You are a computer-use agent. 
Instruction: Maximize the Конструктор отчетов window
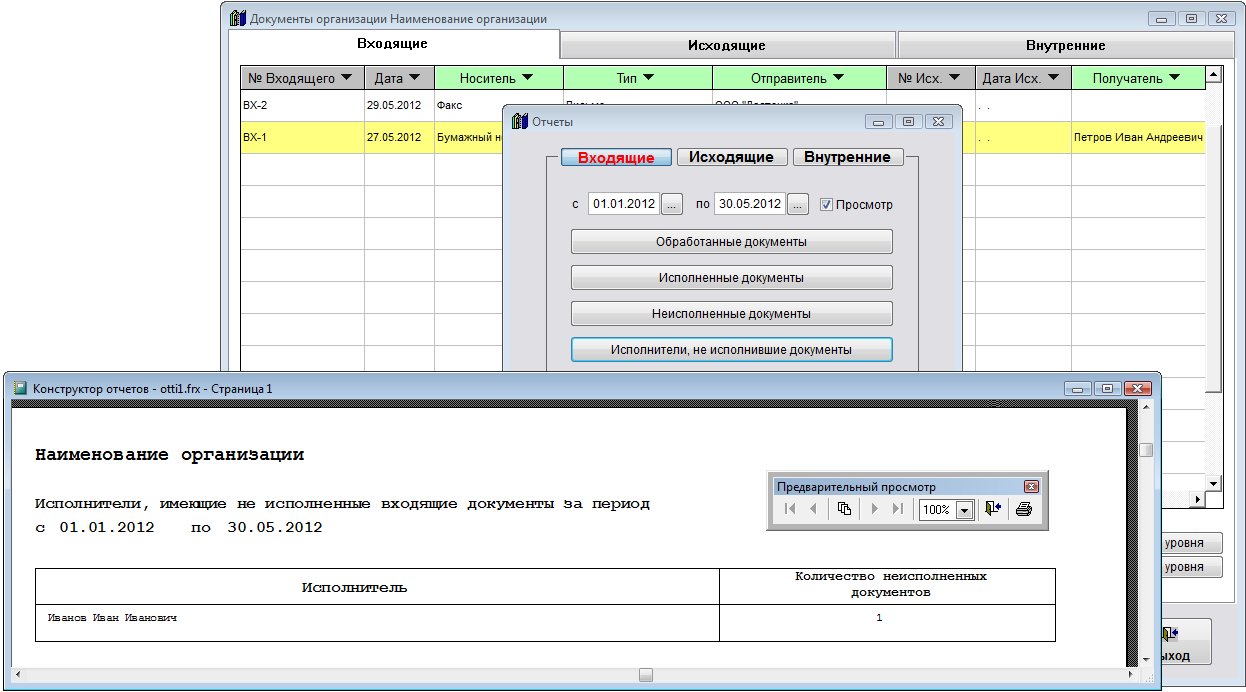1107,388
